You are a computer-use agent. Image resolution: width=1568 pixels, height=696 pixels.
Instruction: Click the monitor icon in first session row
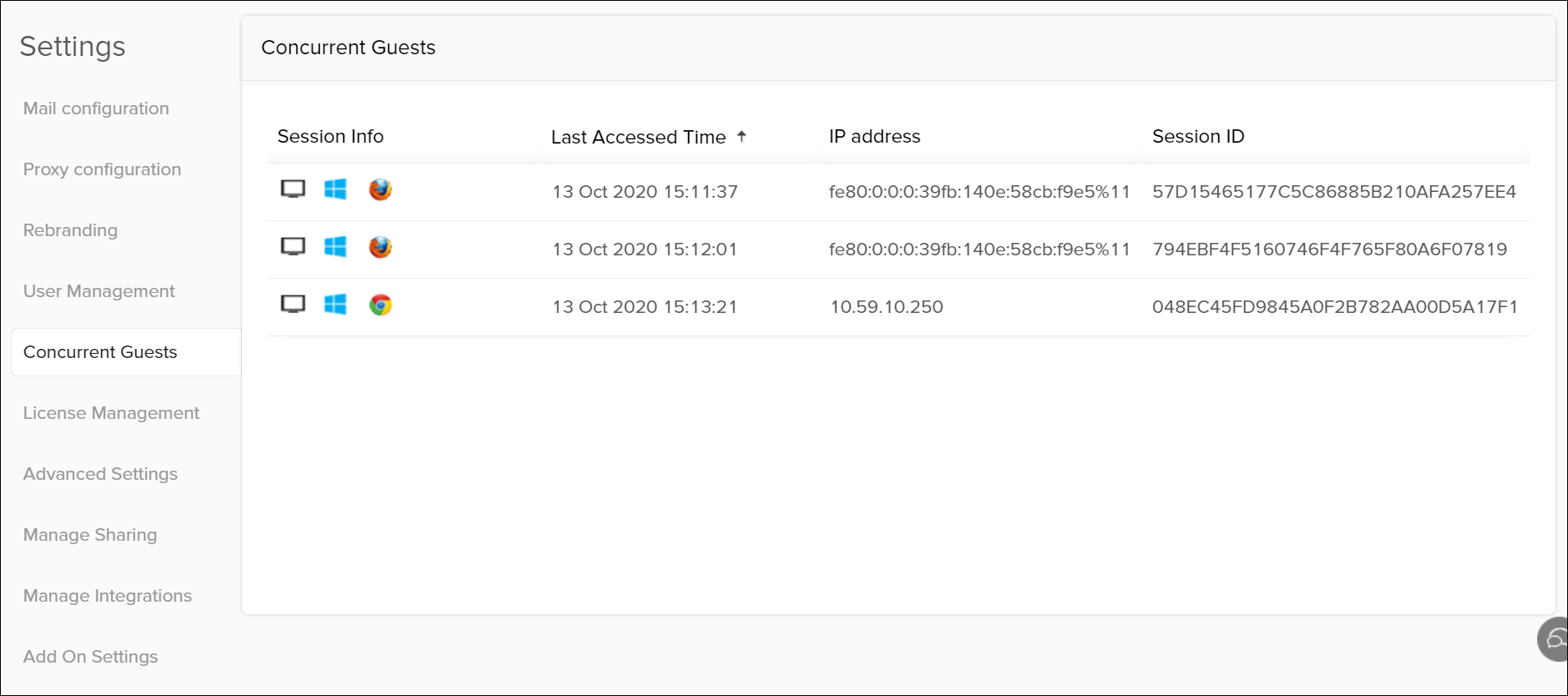pos(293,189)
